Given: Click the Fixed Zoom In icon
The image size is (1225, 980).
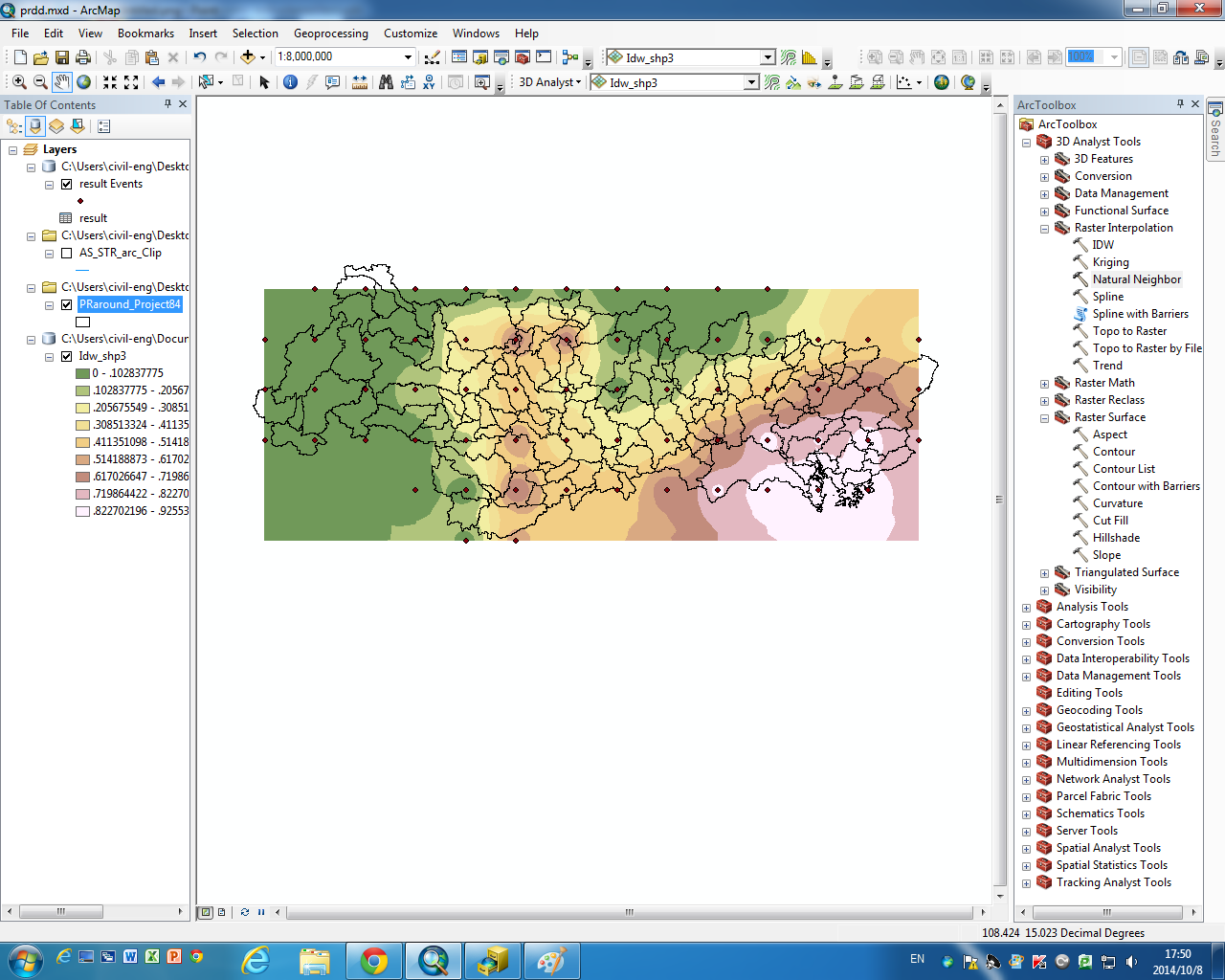Looking at the screenshot, I should point(110,82).
